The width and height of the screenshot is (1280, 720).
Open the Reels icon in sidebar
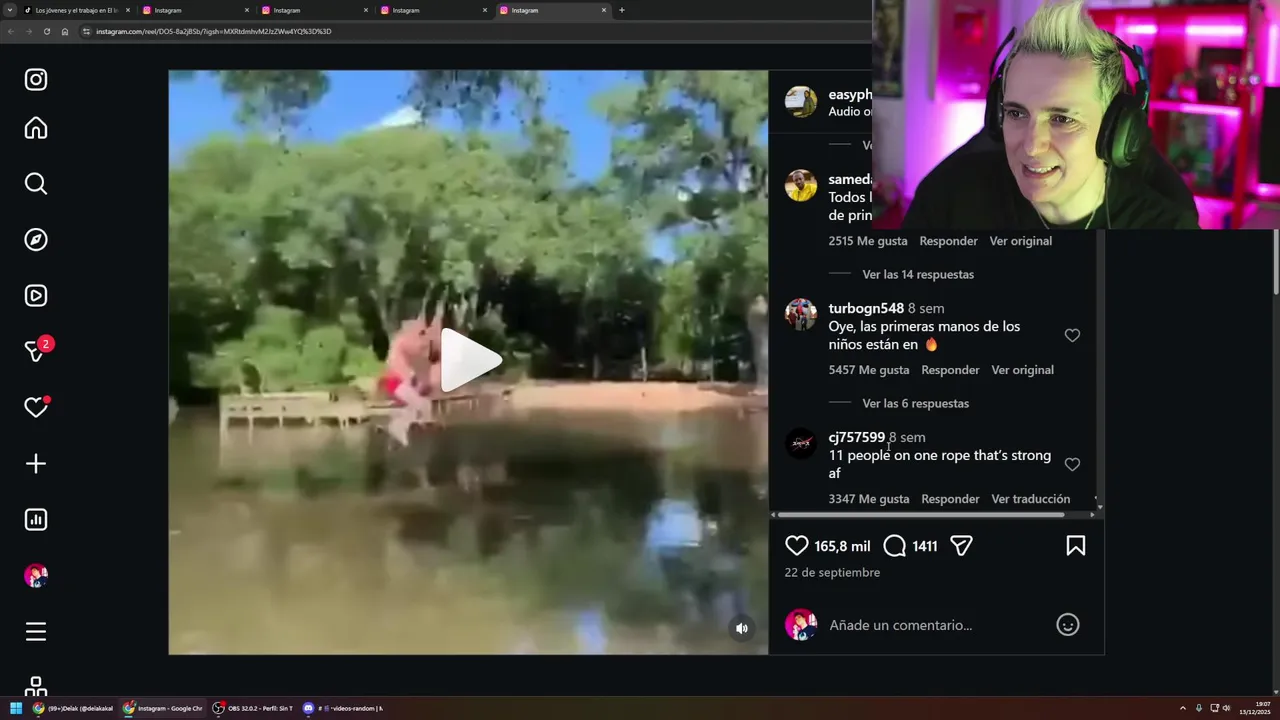[x=36, y=295]
